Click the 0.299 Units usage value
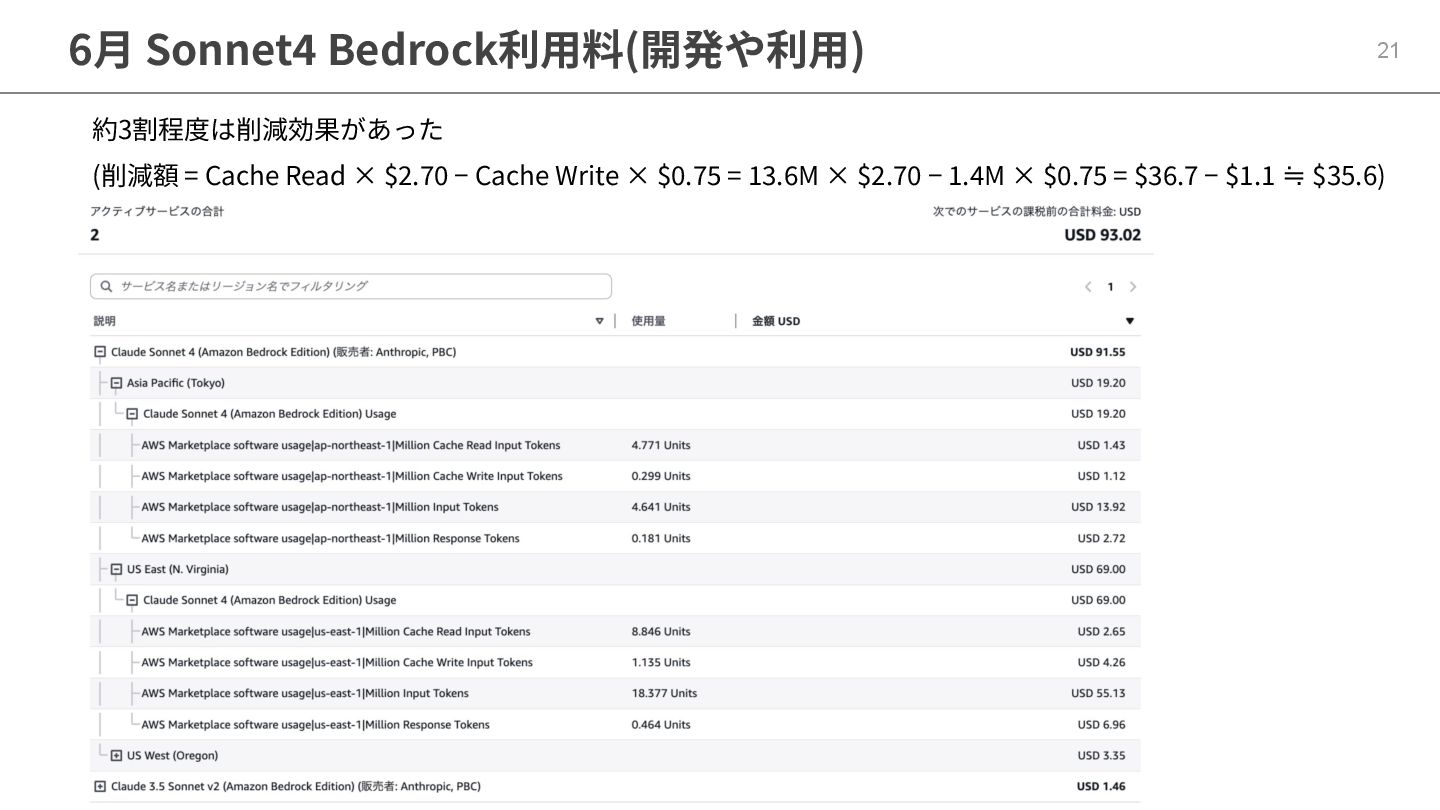This screenshot has height=810, width=1440. (661, 476)
